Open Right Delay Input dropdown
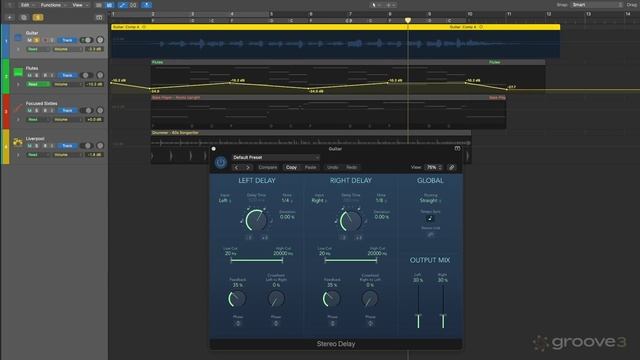 tap(319, 200)
